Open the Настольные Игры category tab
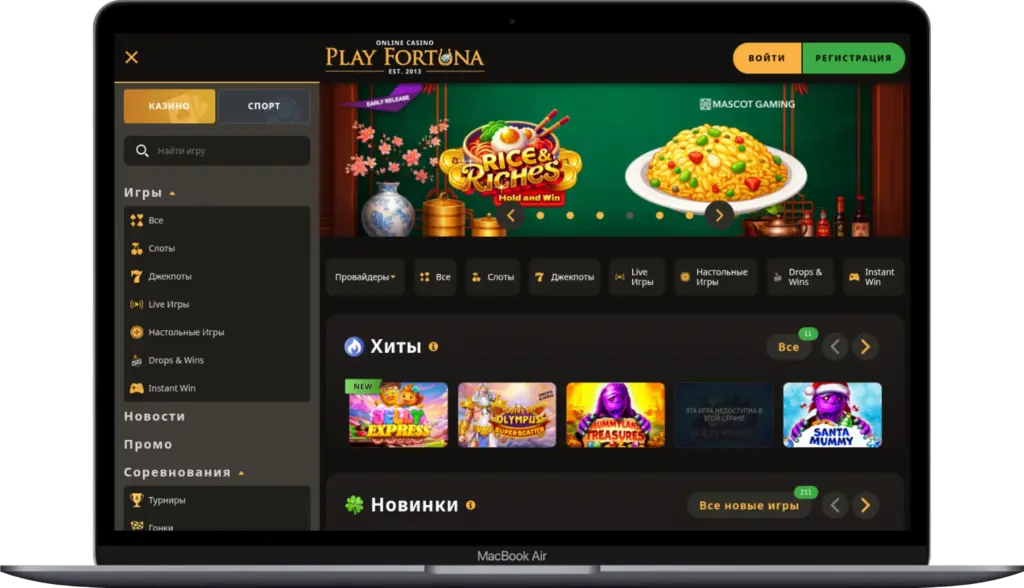The image size is (1024, 588). click(x=714, y=277)
